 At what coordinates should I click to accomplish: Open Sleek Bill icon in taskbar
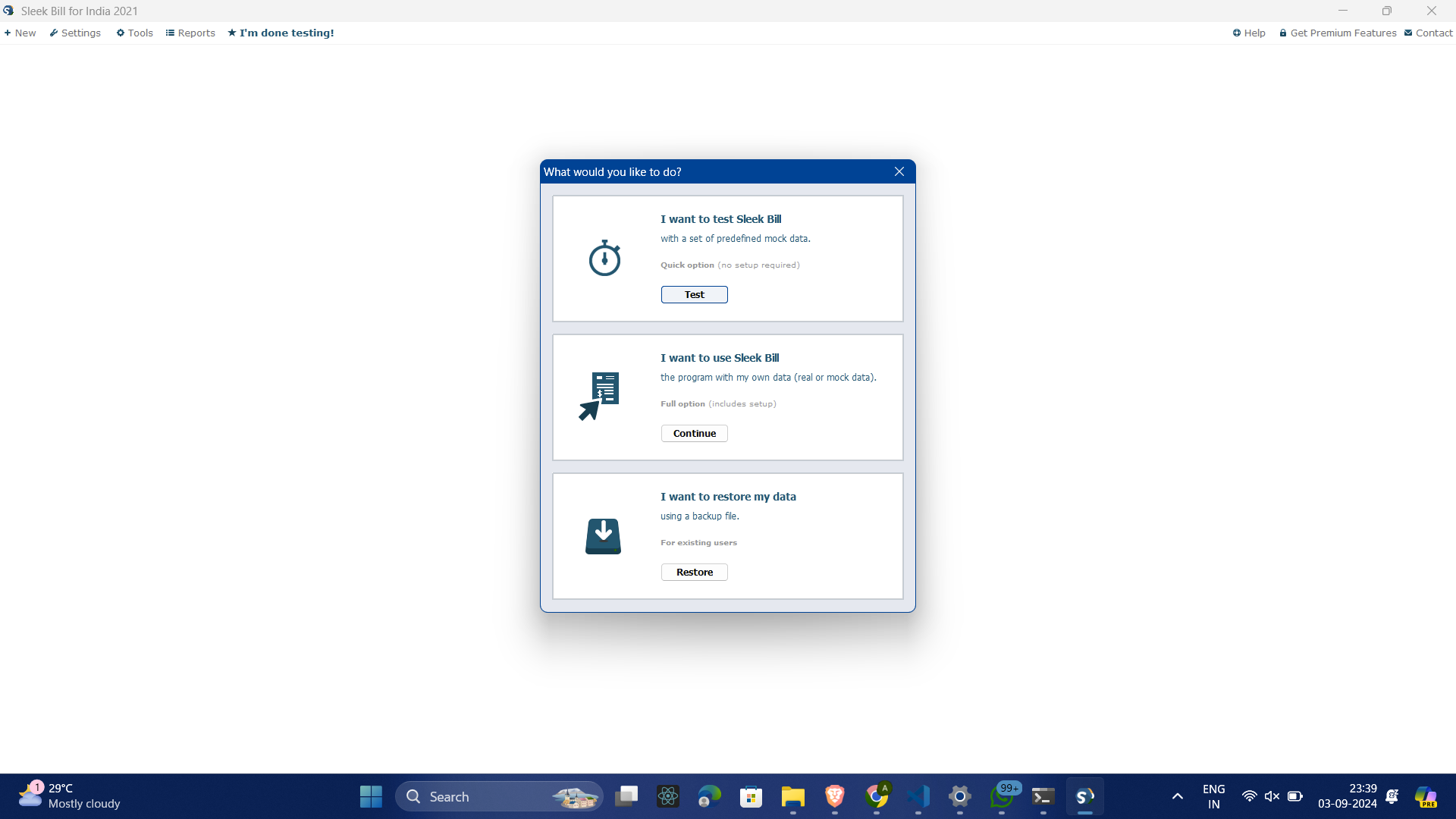(x=1084, y=796)
